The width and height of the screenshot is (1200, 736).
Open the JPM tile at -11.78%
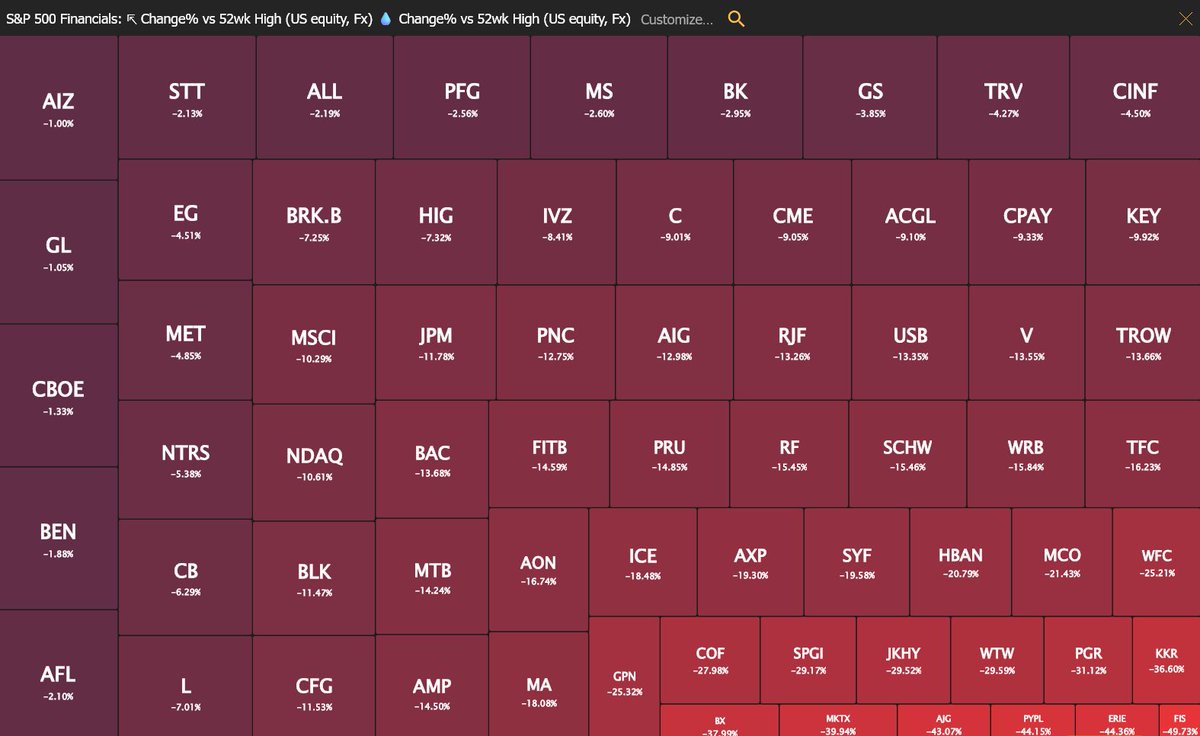click(x=436, y=343)
